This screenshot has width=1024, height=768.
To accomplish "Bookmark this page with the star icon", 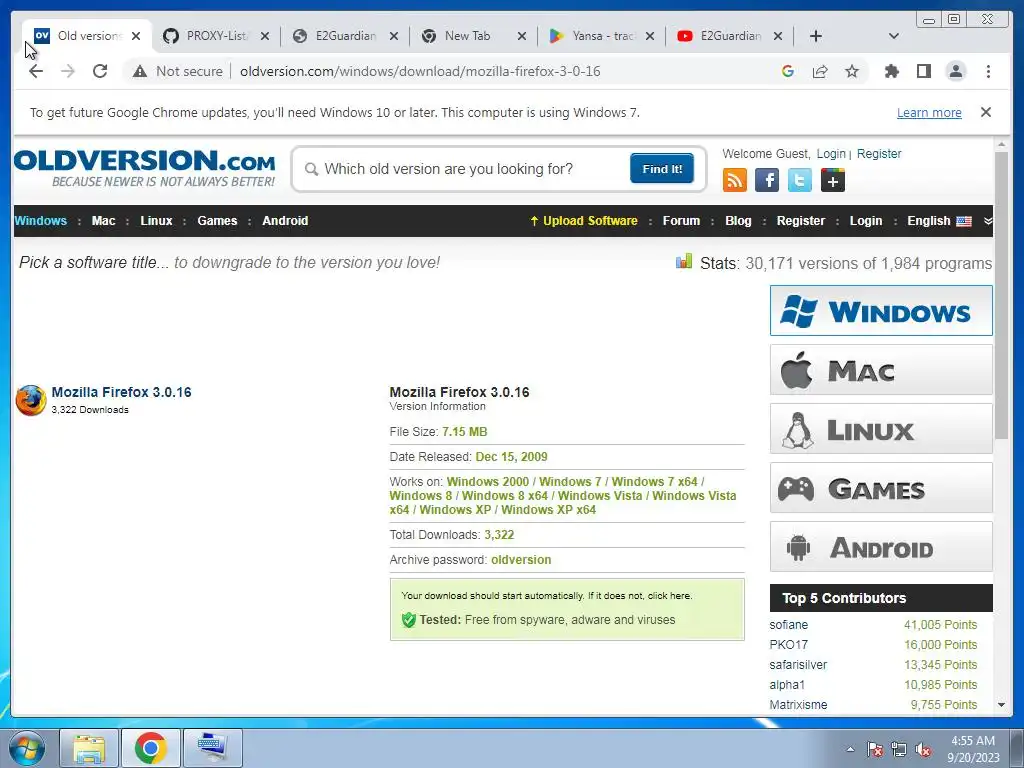I will (852, 71).
